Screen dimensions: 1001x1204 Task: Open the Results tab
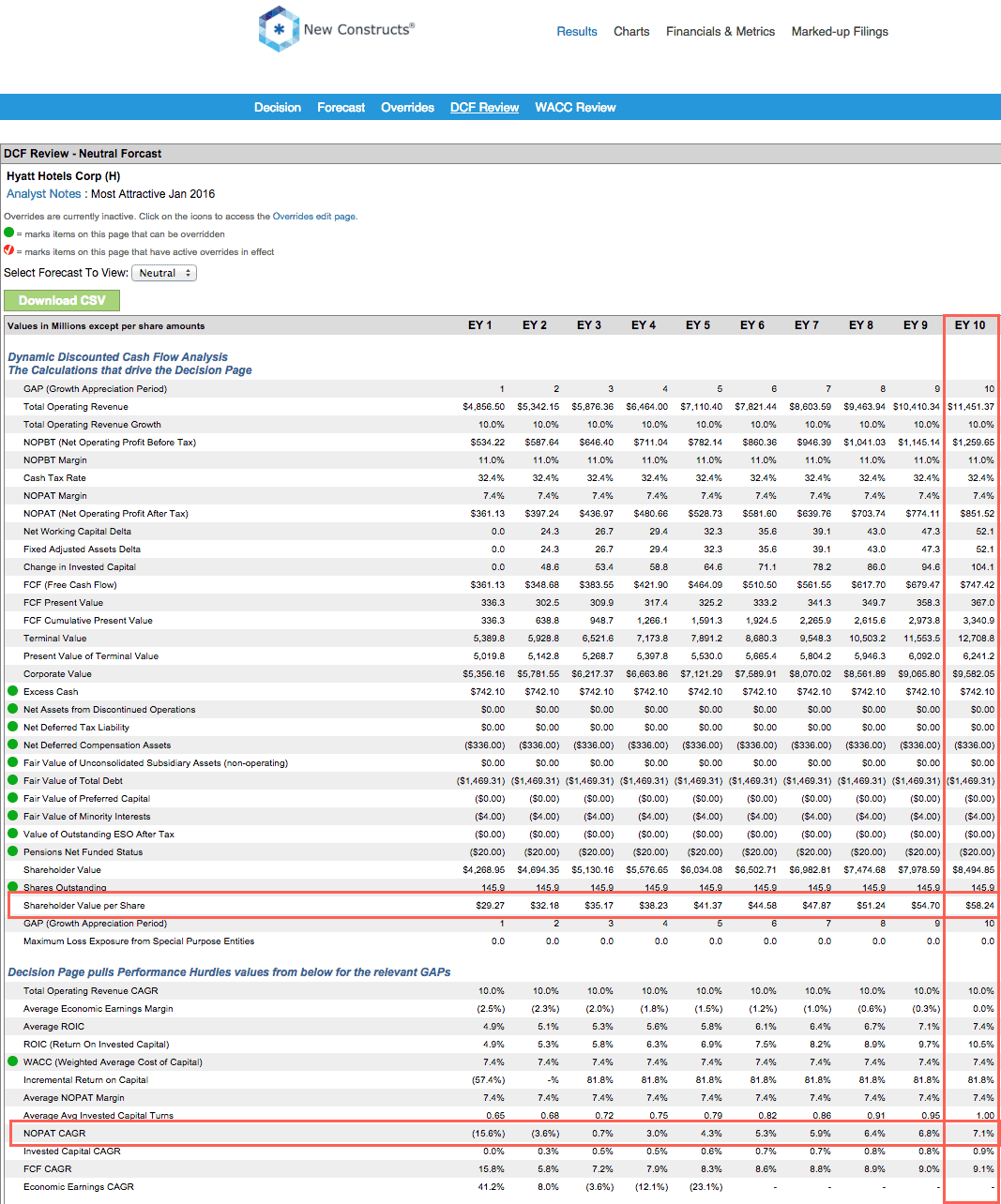(x=577, y=31)
